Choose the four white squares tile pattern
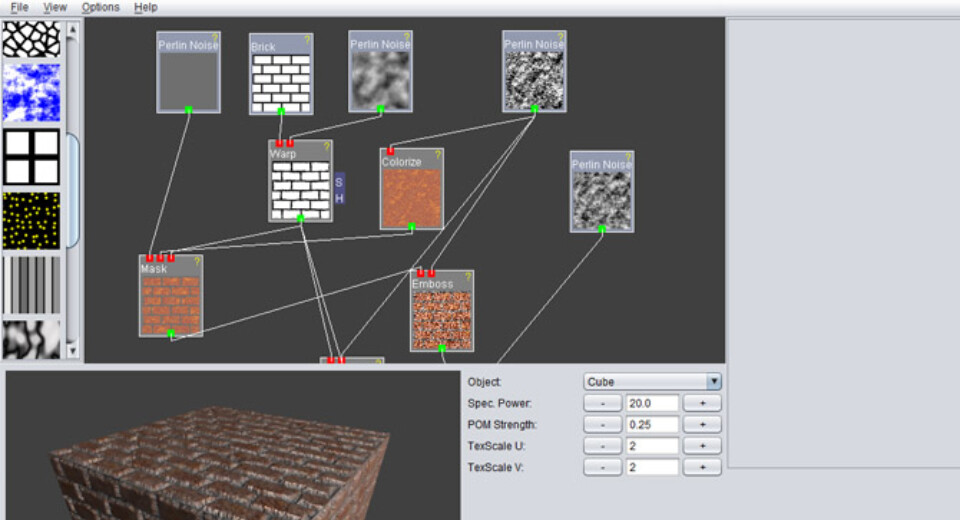 pyautogui.click(x=31, y=157)
